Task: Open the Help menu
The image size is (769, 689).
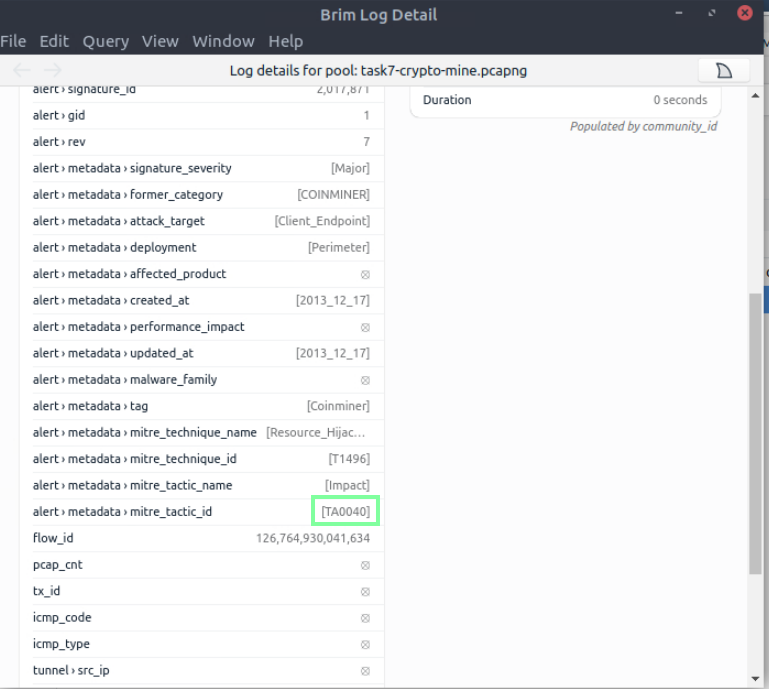Action: click(285, 41)
